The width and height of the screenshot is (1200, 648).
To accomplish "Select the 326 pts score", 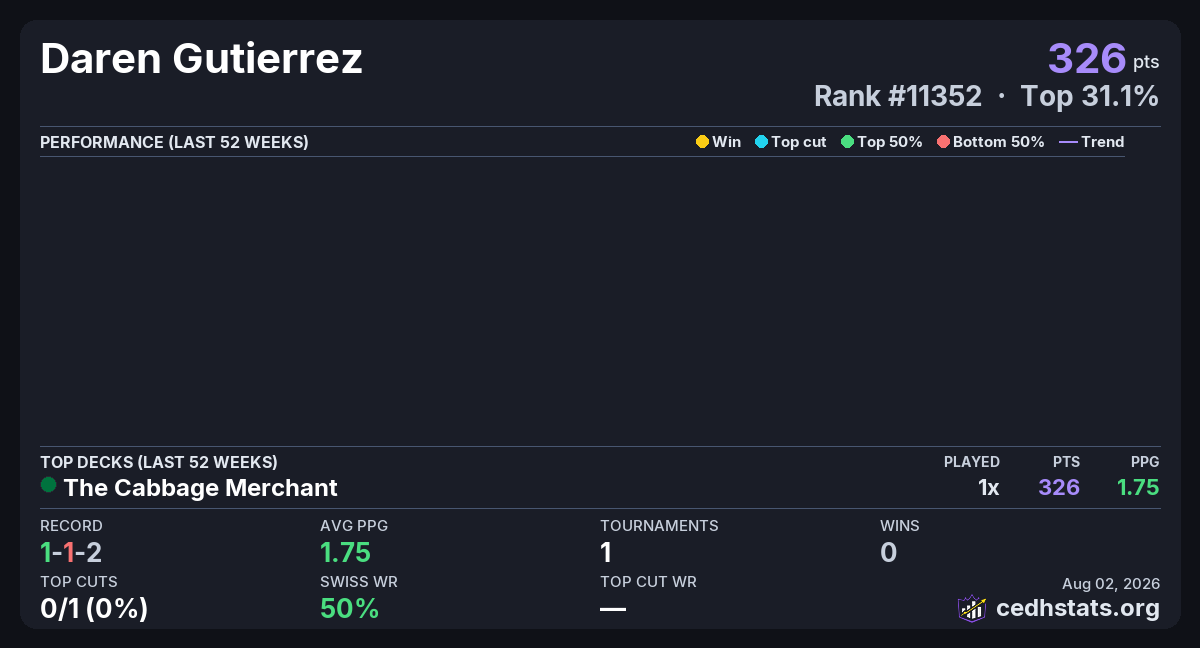I will 1103,58.
